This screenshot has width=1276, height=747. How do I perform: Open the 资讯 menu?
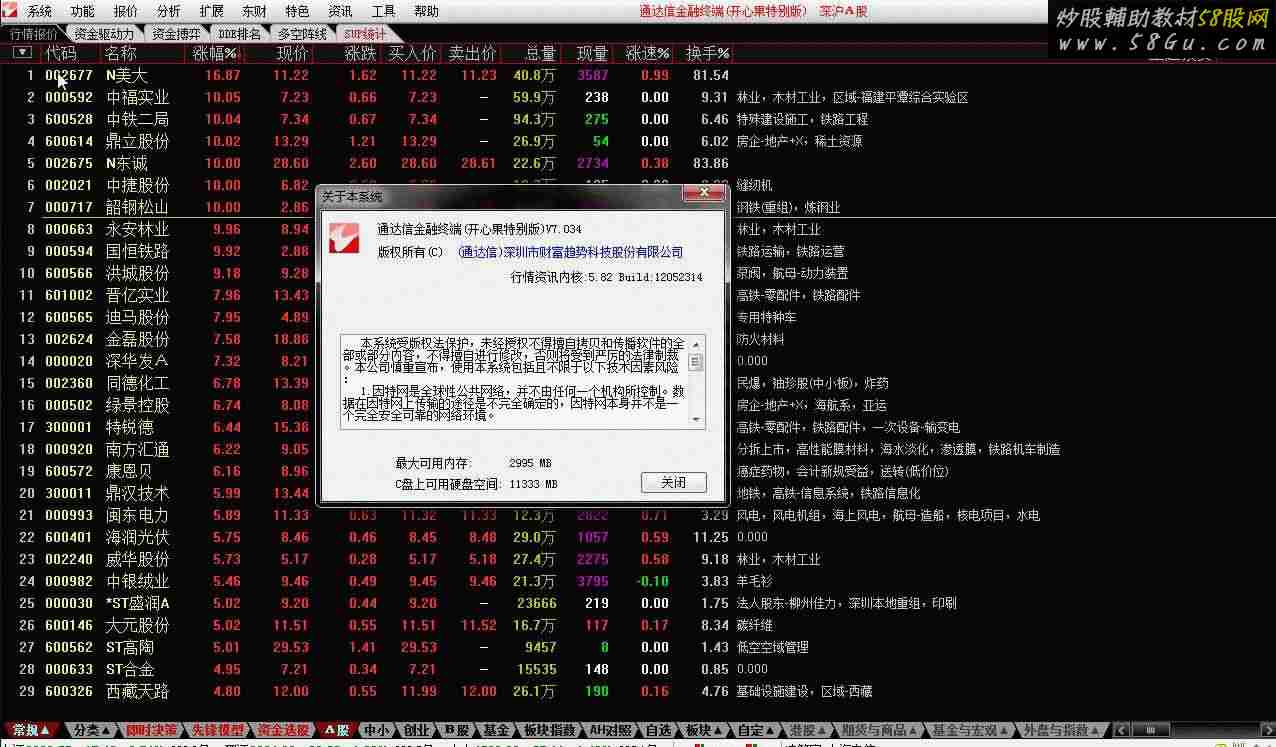coord(340,11)
